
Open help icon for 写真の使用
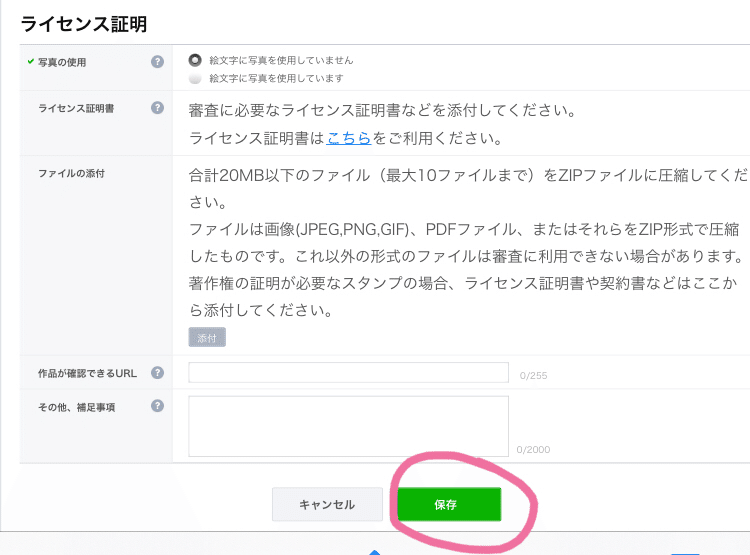click(157, 62)
